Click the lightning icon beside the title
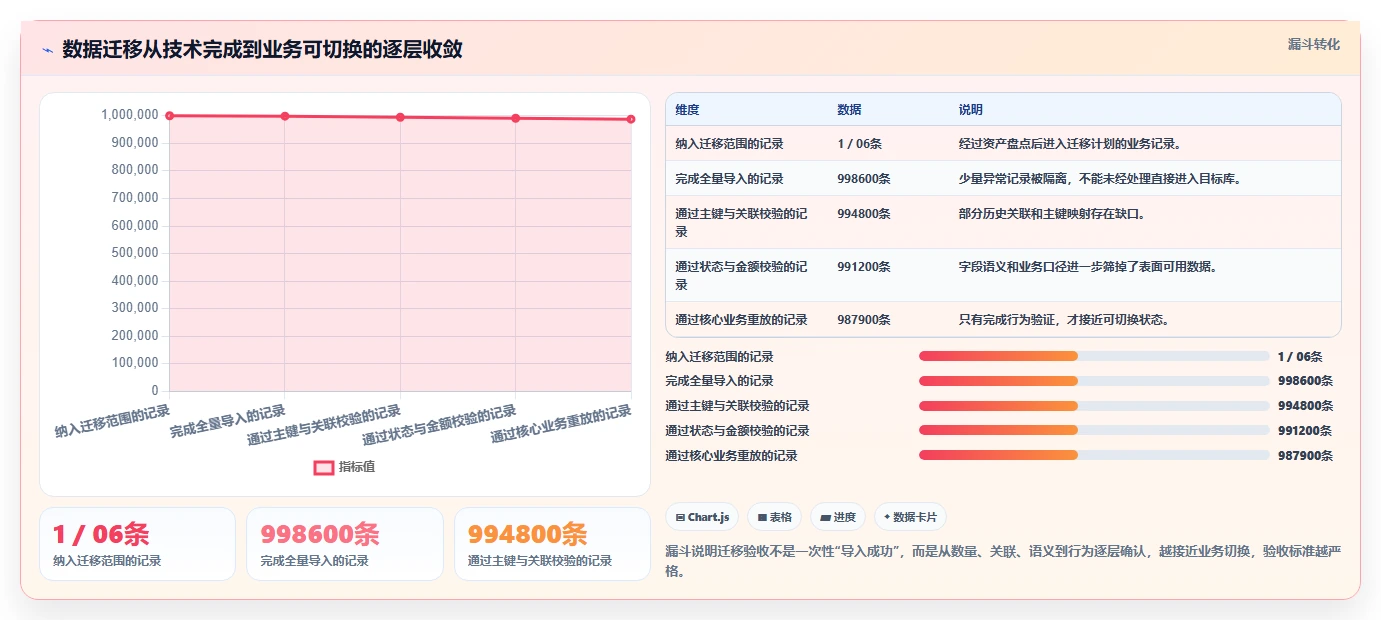1381x620 pixels. coord(47,50)
